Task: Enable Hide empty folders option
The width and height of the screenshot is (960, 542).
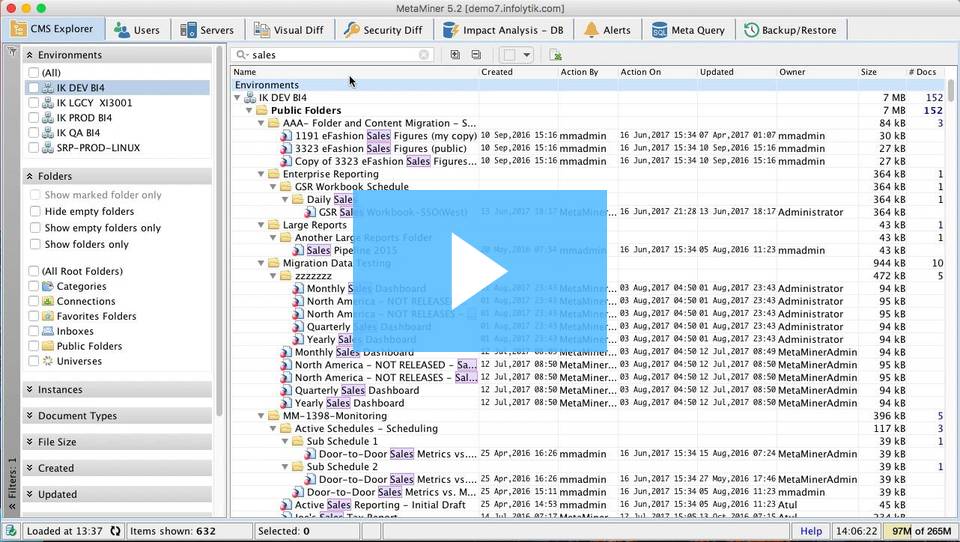Action: [x=35, y=212]
